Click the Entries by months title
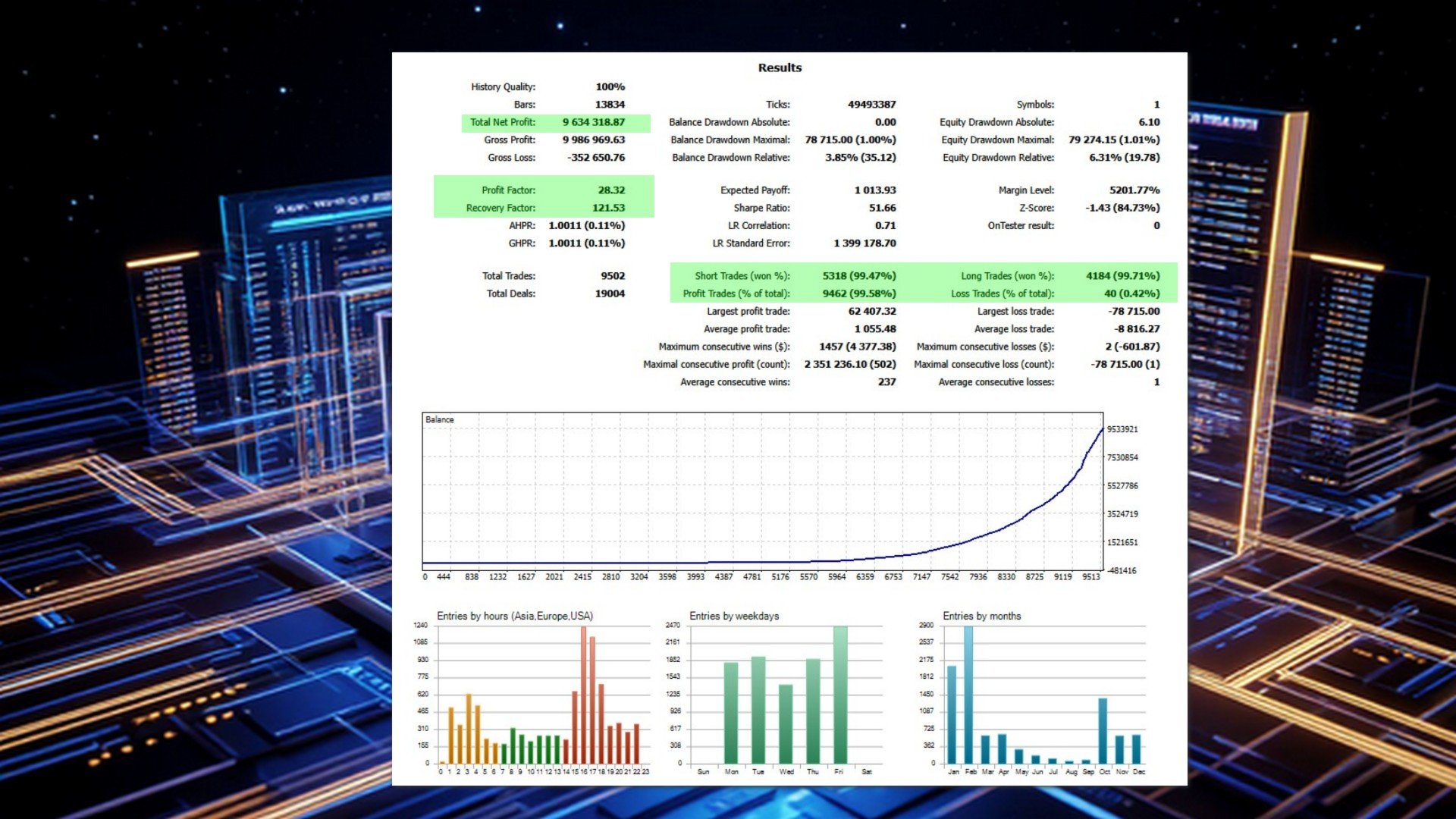Viewport: 1456px width, 819px height. coord(981,616)
